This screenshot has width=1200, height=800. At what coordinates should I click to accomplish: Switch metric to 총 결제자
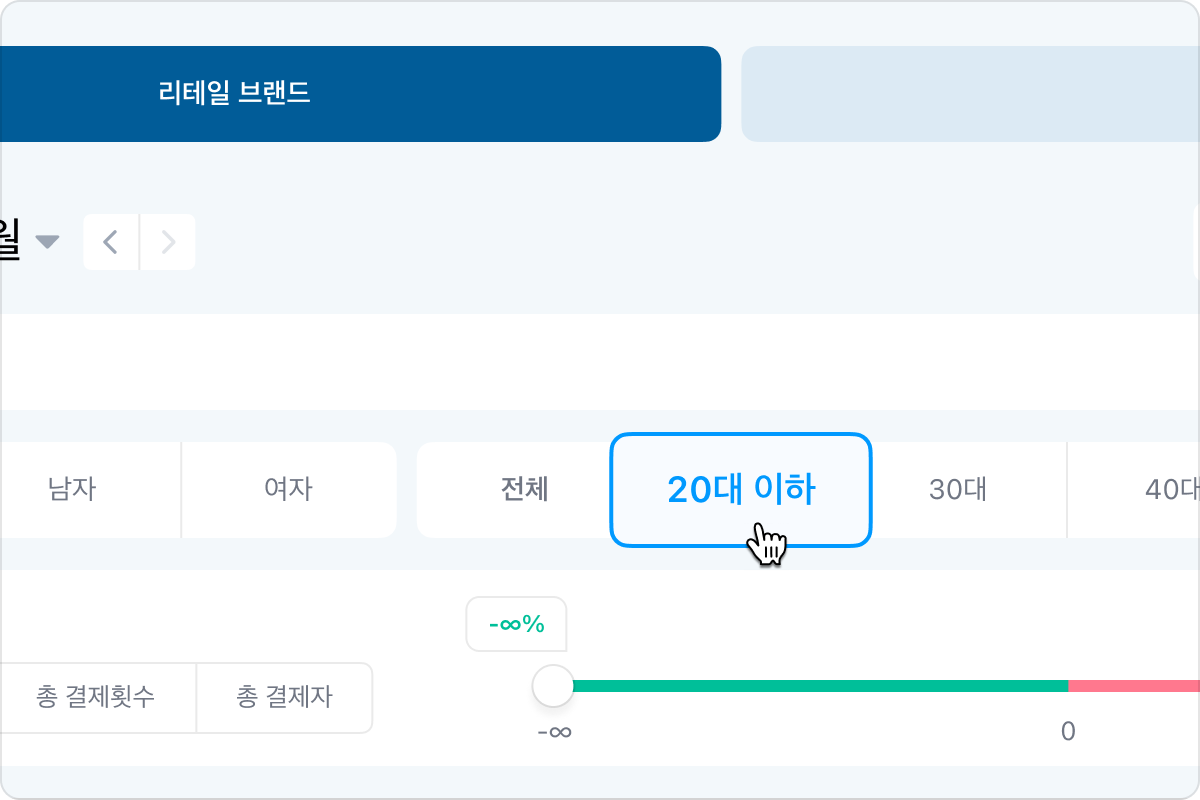pyautogui.click(x=284, y=697)
